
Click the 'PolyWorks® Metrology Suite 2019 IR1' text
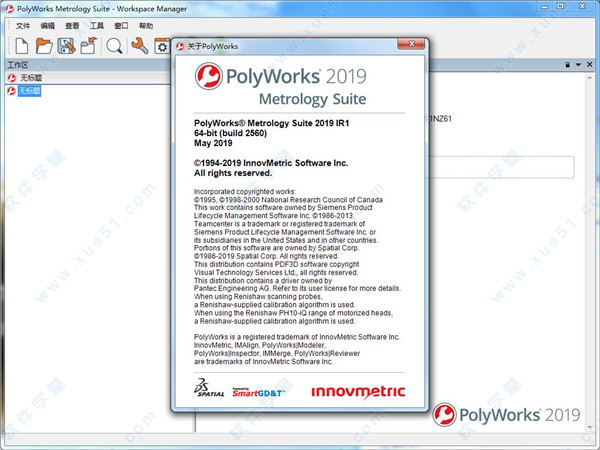click(x=271, y=123)
